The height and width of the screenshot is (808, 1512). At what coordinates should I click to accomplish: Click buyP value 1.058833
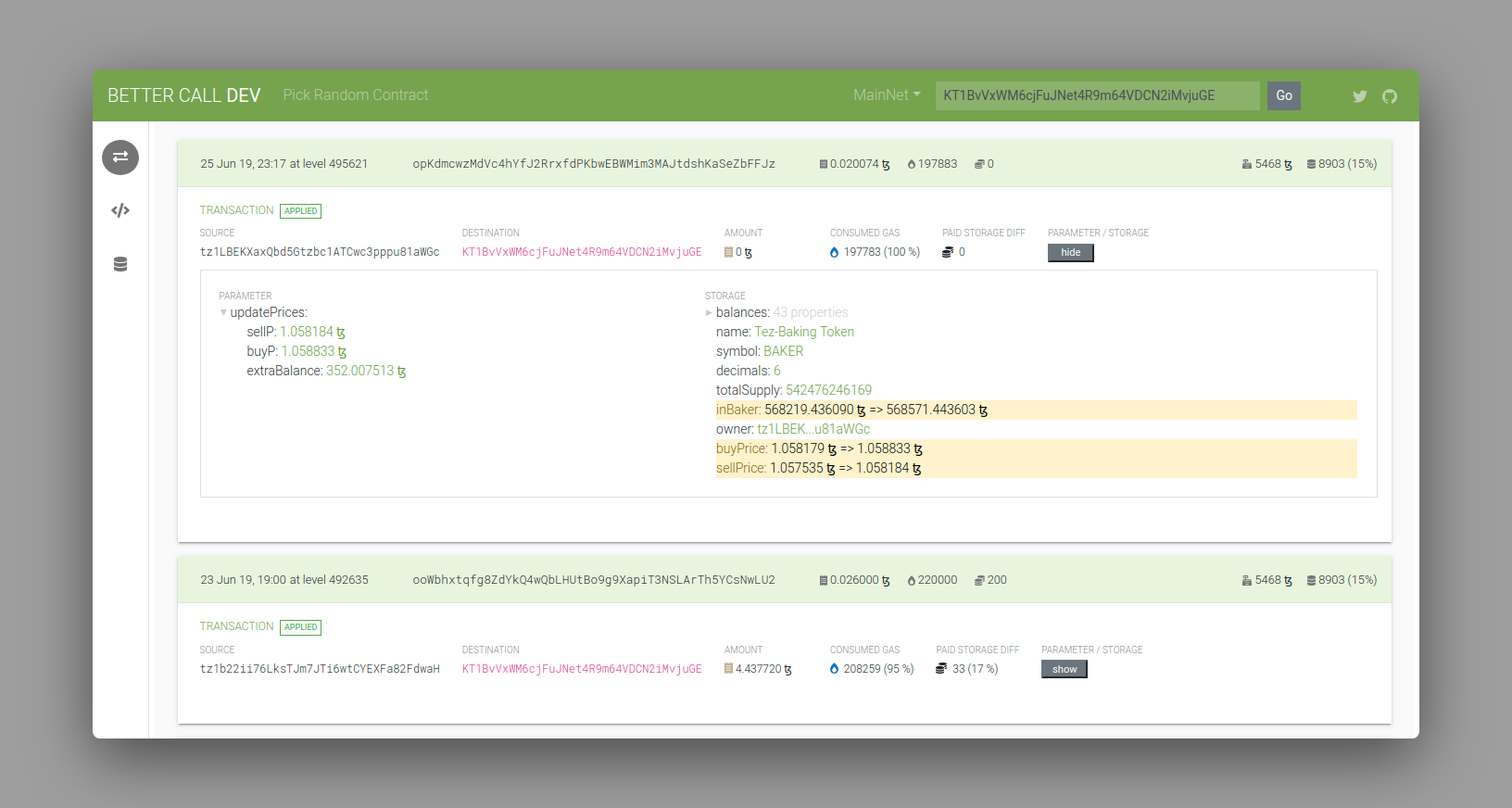point(313,351)
